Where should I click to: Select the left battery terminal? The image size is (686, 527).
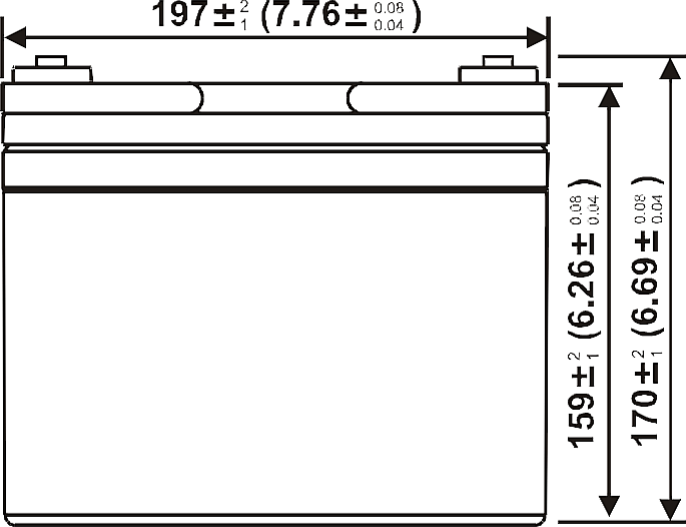[52, 72]
